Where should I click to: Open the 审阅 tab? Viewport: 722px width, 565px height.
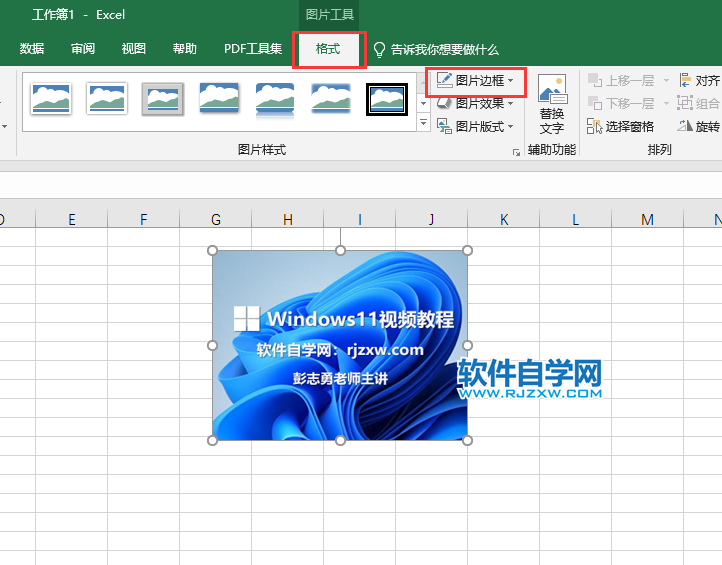(x=83, y=49)
